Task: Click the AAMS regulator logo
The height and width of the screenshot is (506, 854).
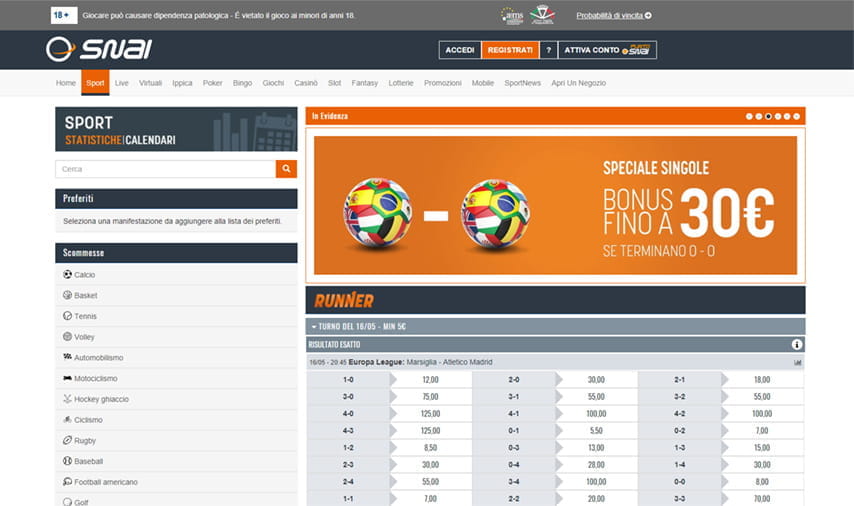Action: (513, 15)
